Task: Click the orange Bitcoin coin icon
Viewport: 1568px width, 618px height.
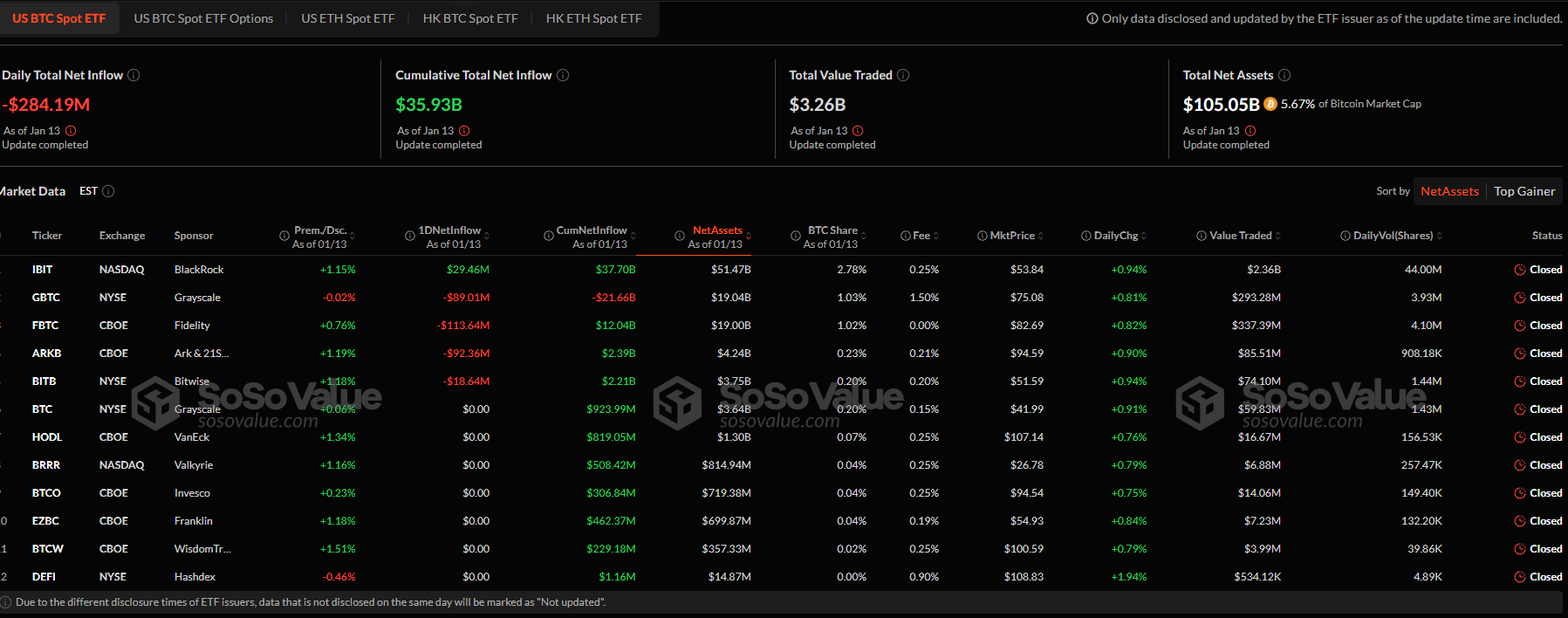Action: [1270, 104]
